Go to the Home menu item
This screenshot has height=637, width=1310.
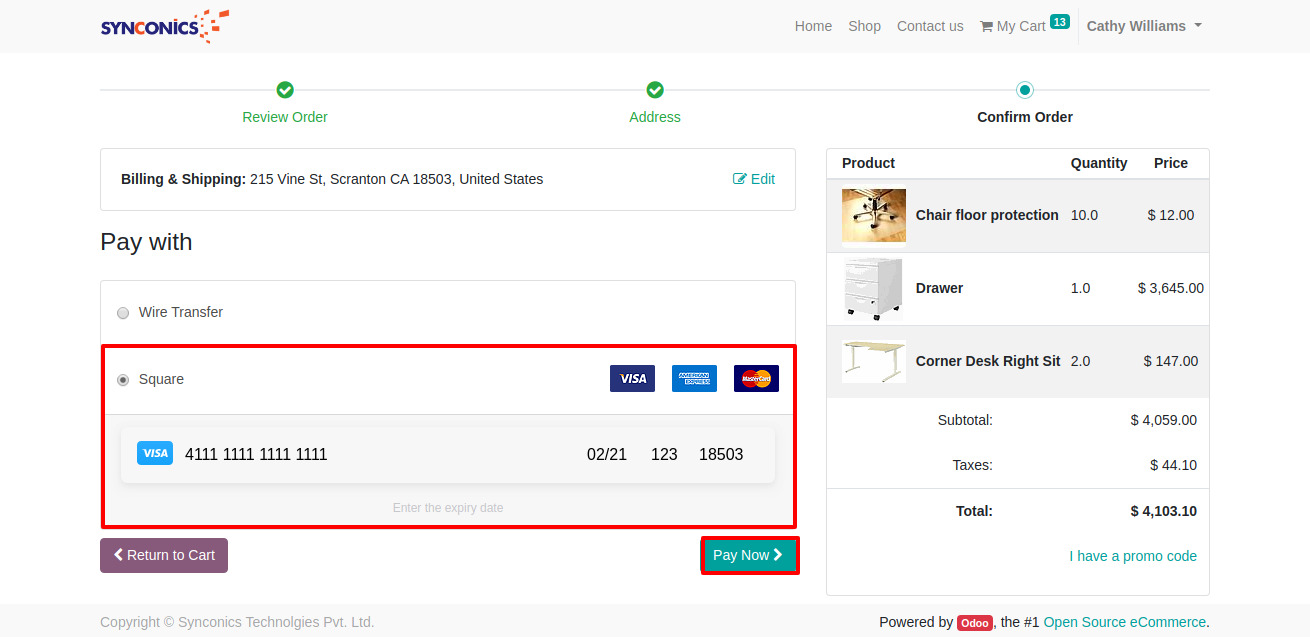tap(813, 26)
